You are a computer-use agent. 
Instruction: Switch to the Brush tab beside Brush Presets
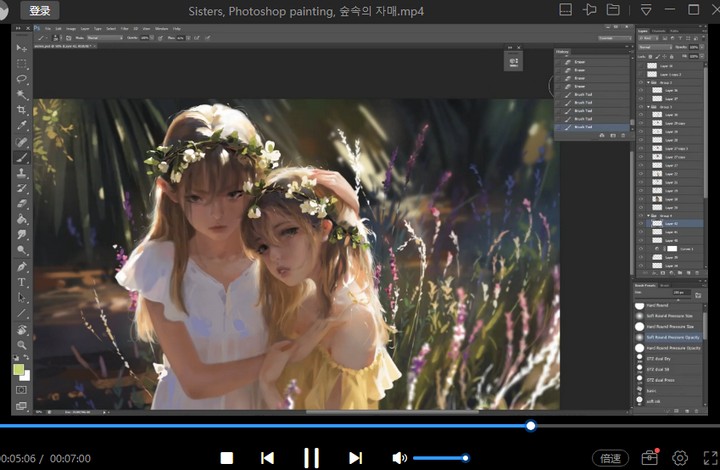tap(664, 285)
